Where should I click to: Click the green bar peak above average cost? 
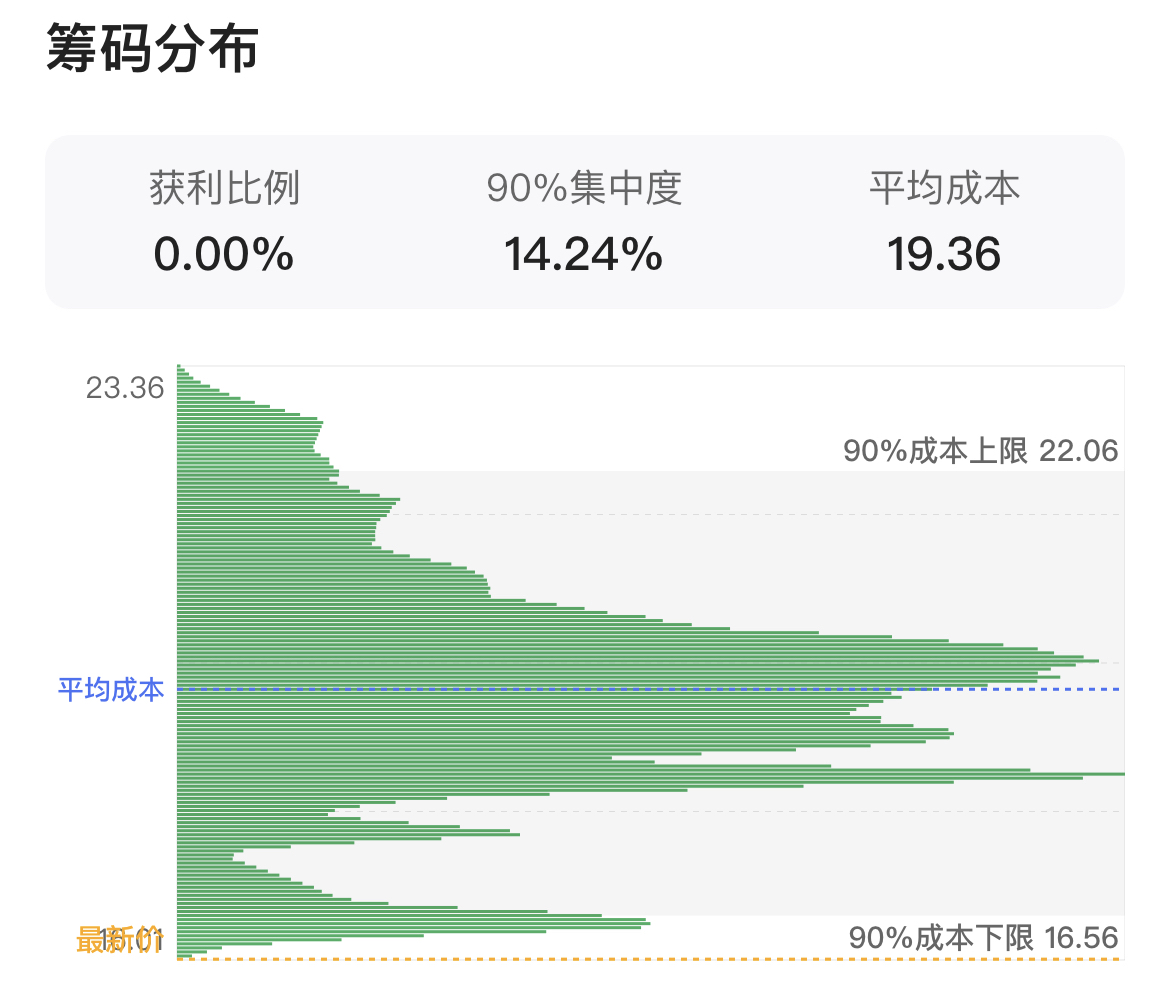pyautogui.click(x=638, y=660)
